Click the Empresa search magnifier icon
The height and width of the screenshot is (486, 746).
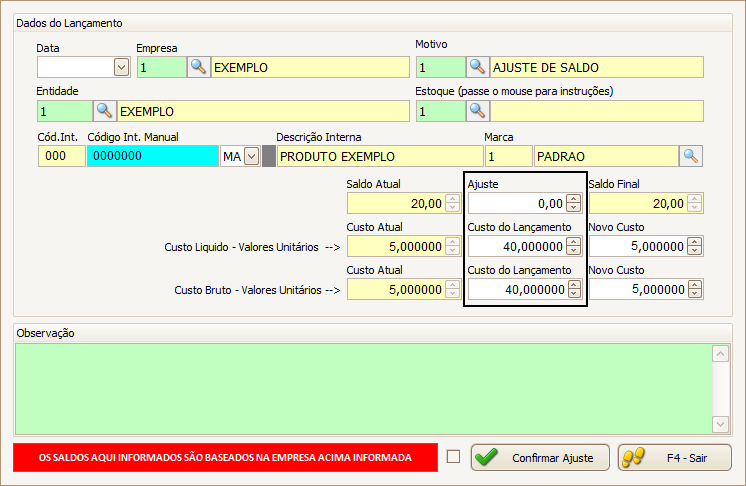pos(199,67)
